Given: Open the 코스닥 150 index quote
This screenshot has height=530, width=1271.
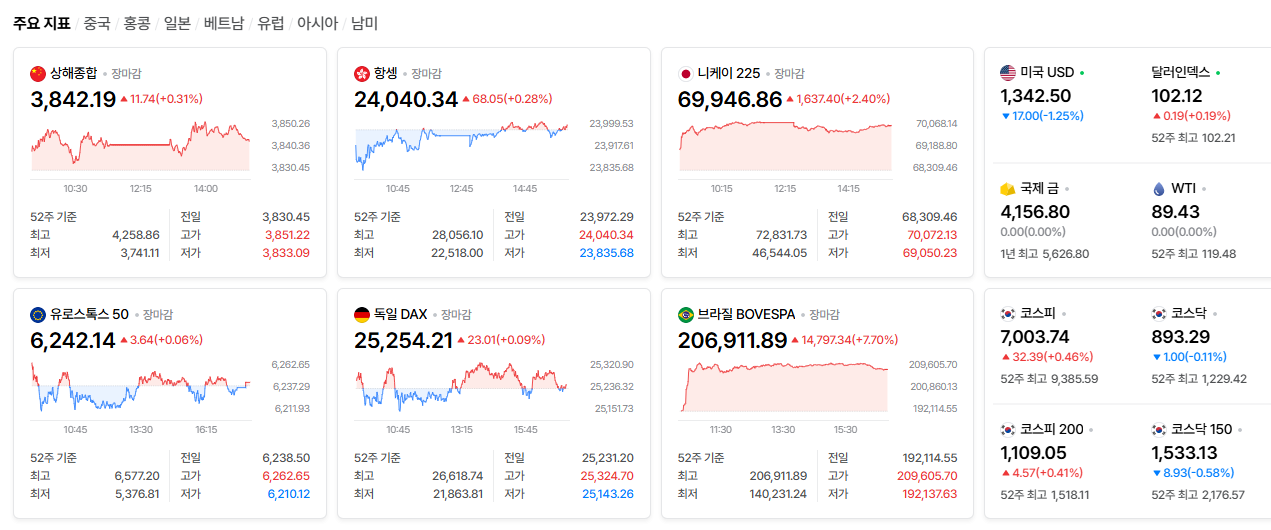Looking at the screenshot, I should (x=1202, y=429).
